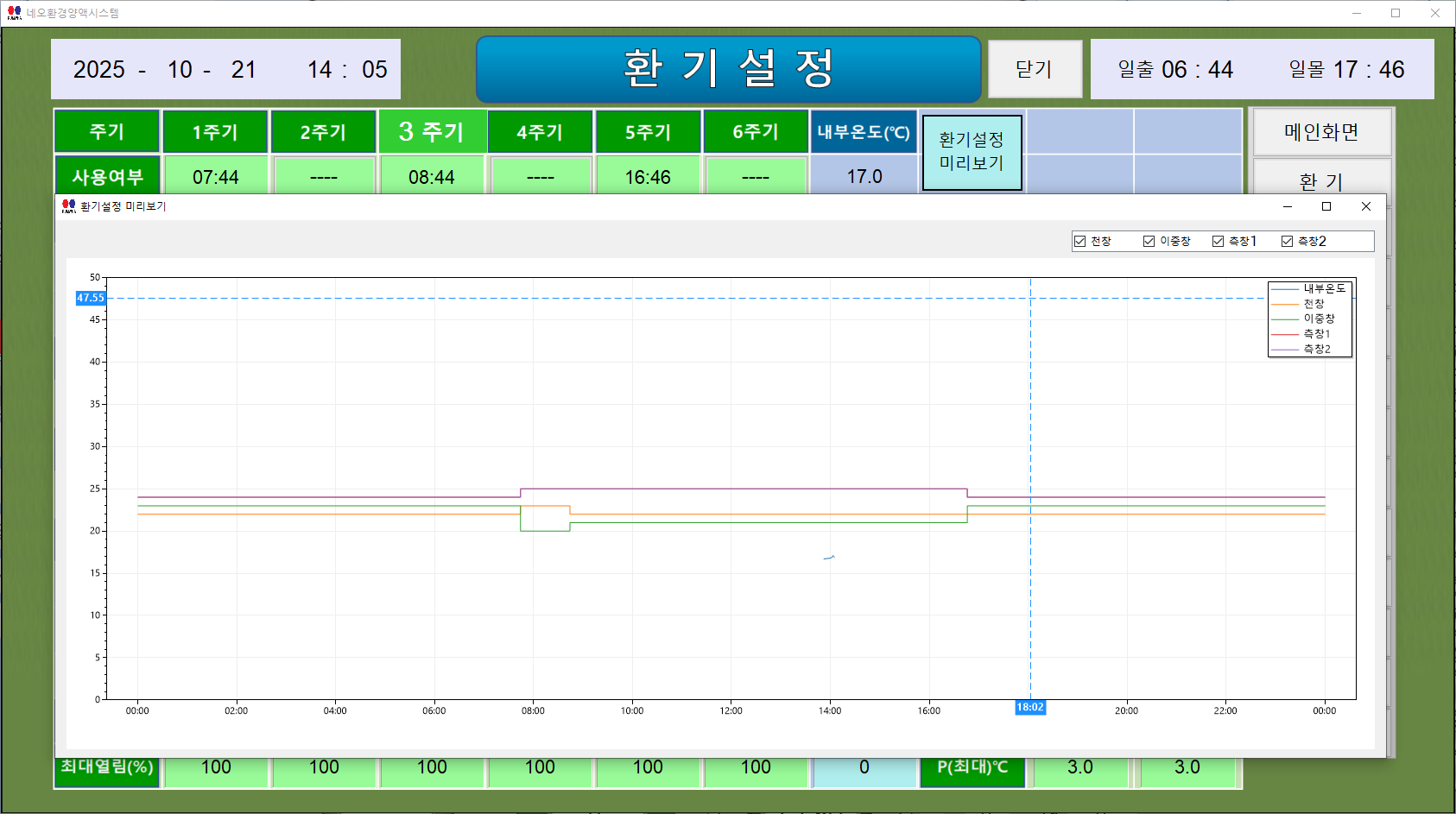1456x814 pixels.
Task: Select the 1주기 tab header
Action: click(x=215, y=132)
